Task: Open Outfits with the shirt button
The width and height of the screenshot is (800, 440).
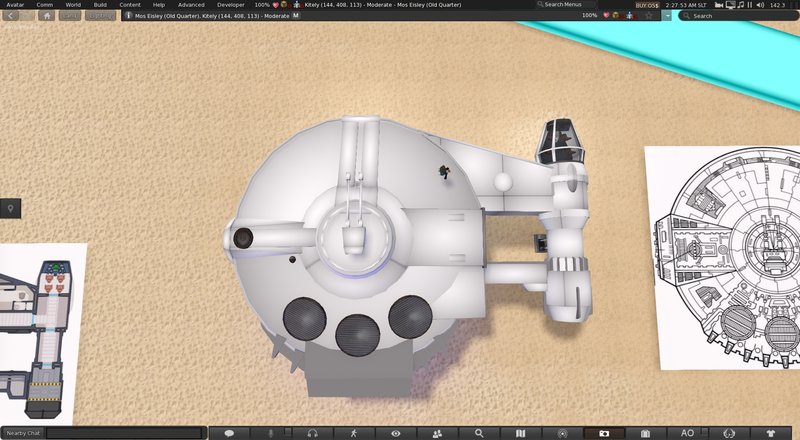Action: [x=770, y=433]
